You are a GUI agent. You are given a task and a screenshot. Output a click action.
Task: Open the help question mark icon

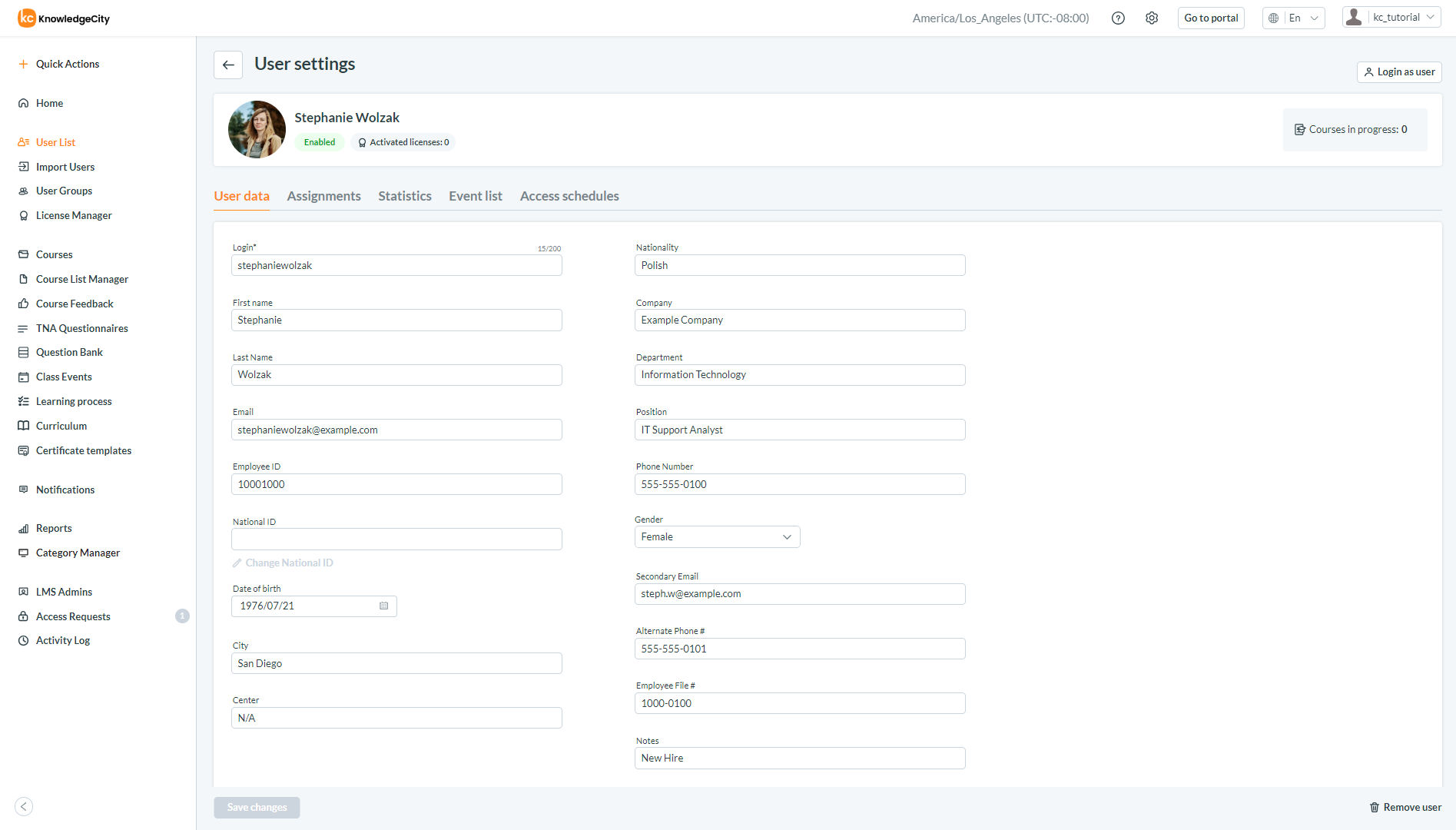coord(1118,18)
